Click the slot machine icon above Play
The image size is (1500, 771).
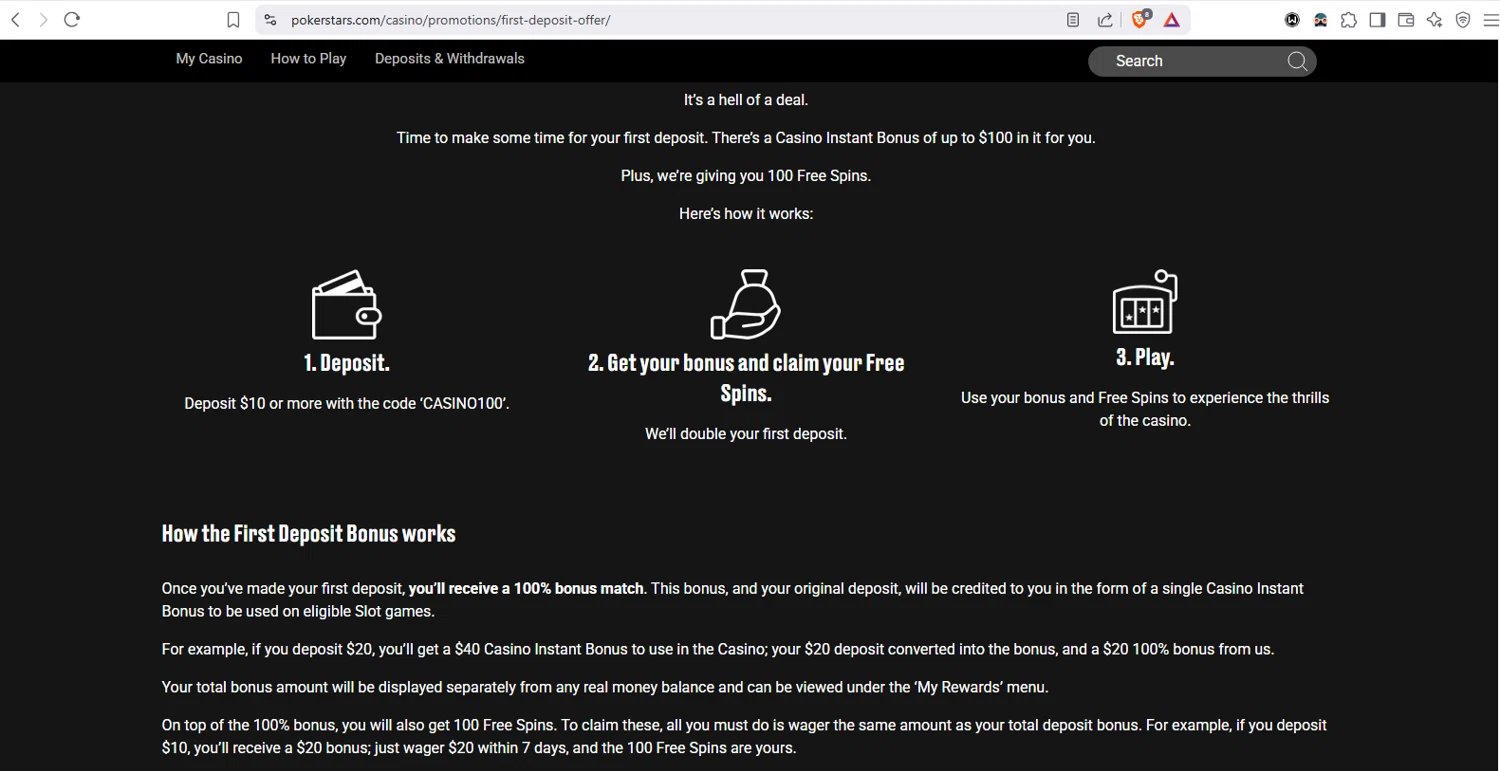click(1145, 301)
